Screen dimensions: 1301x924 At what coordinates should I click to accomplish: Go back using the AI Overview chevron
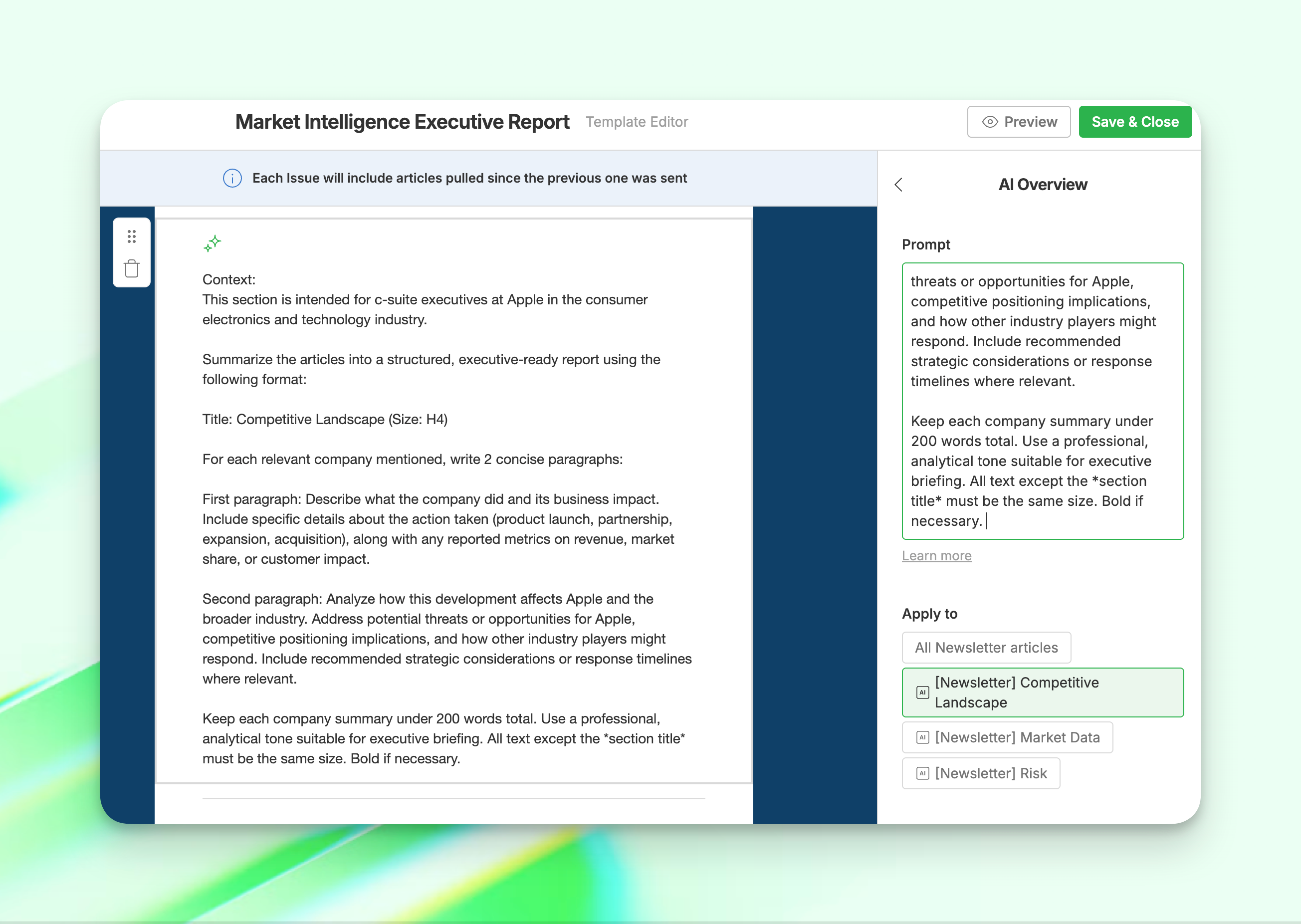[899, 184]
